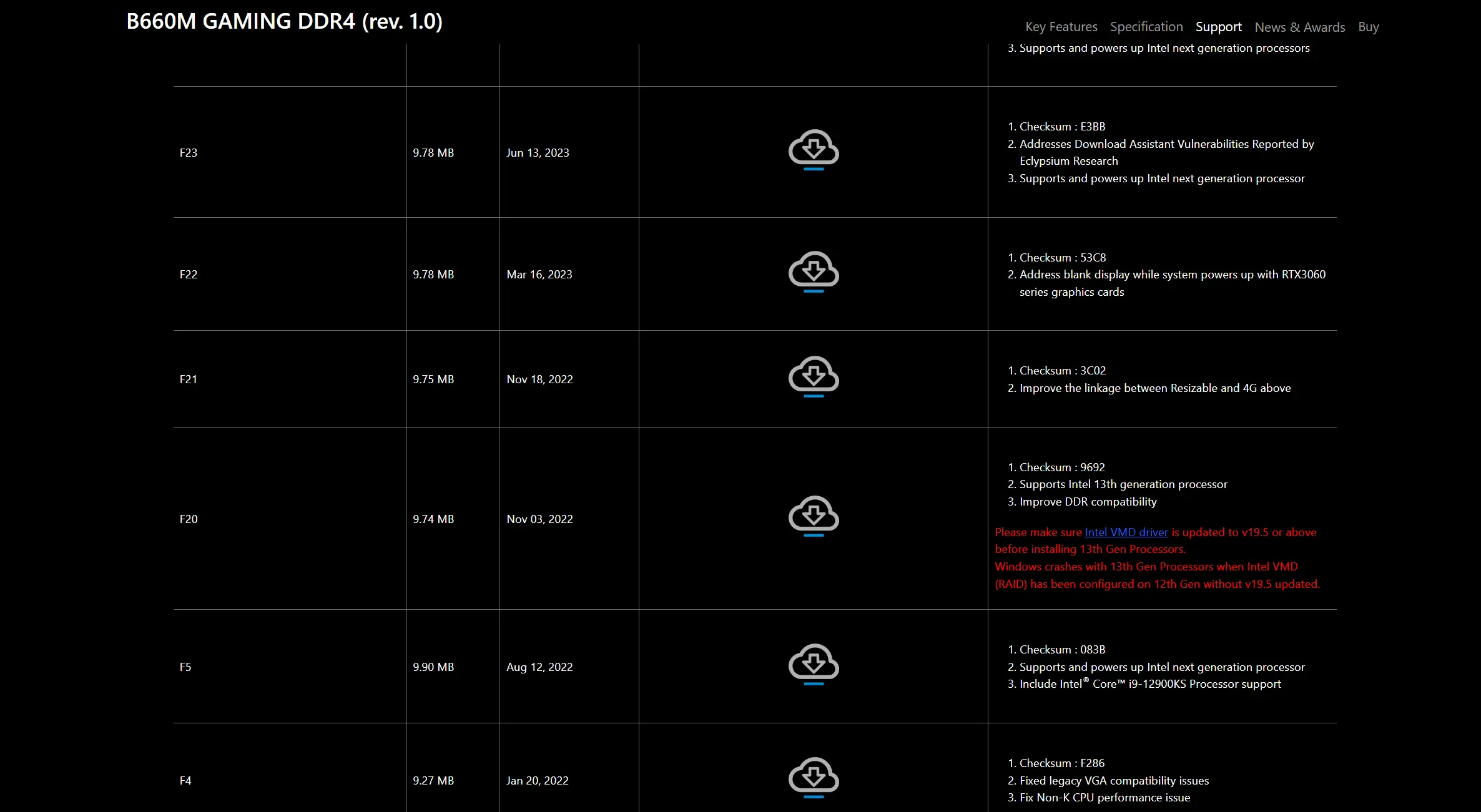Click the 9.75 MB file size
1481x812 pixels.
click(x=433, y=379)
